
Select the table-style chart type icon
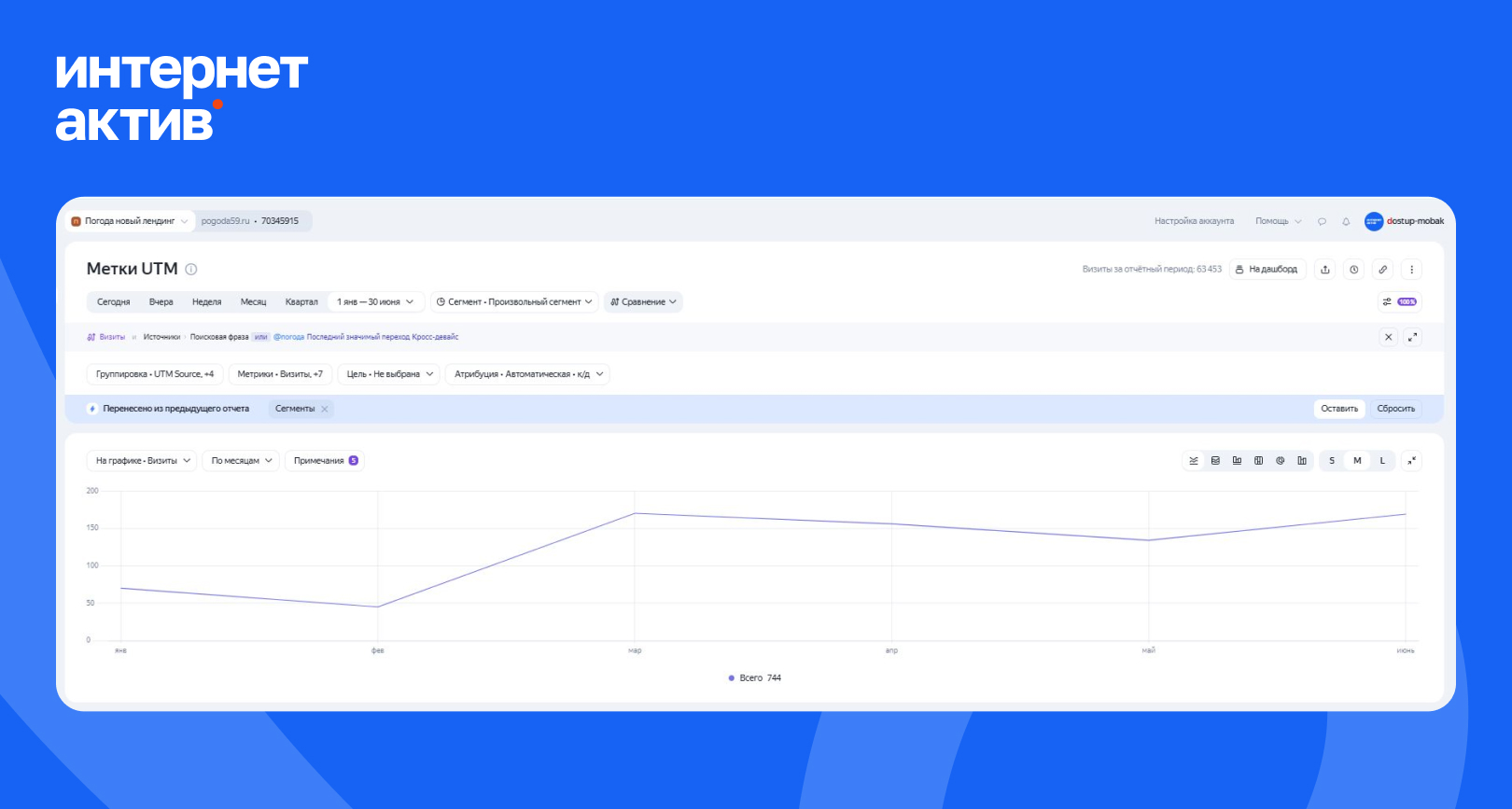tap(1258, 461)
